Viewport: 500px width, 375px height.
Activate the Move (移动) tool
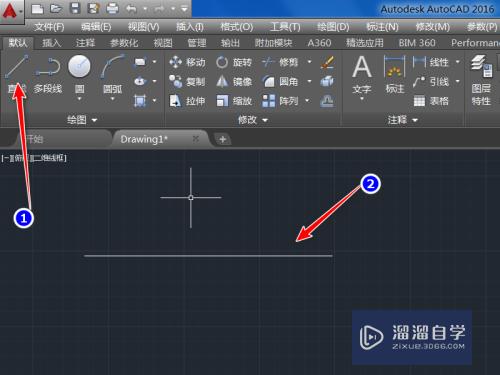coord(187,62)
